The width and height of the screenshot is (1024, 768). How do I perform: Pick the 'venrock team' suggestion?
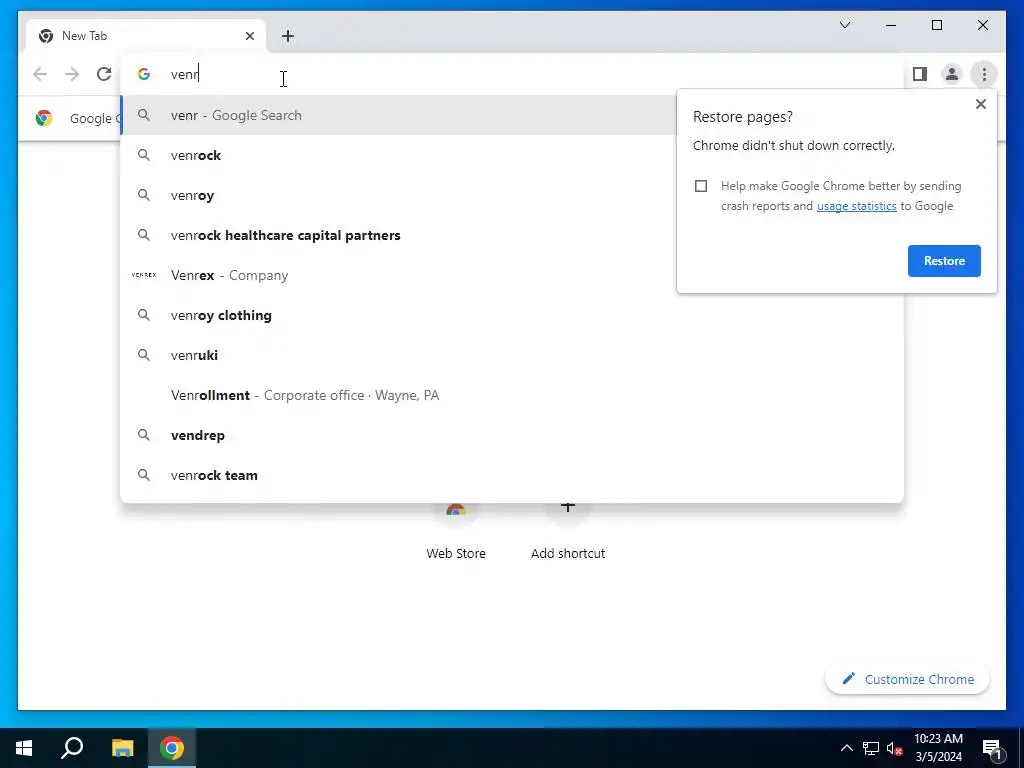[x=512, y=475]
